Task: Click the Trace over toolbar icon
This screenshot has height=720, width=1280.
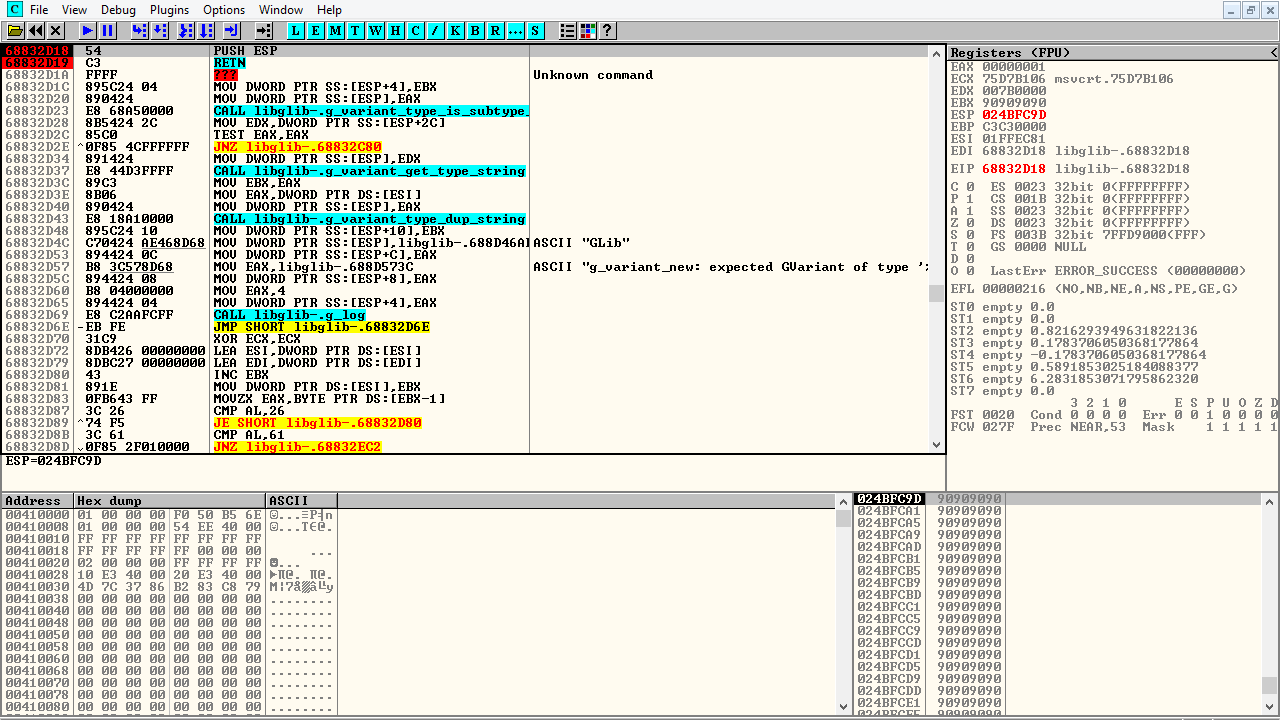Action: pyautogui.click(x=206, y=31)
